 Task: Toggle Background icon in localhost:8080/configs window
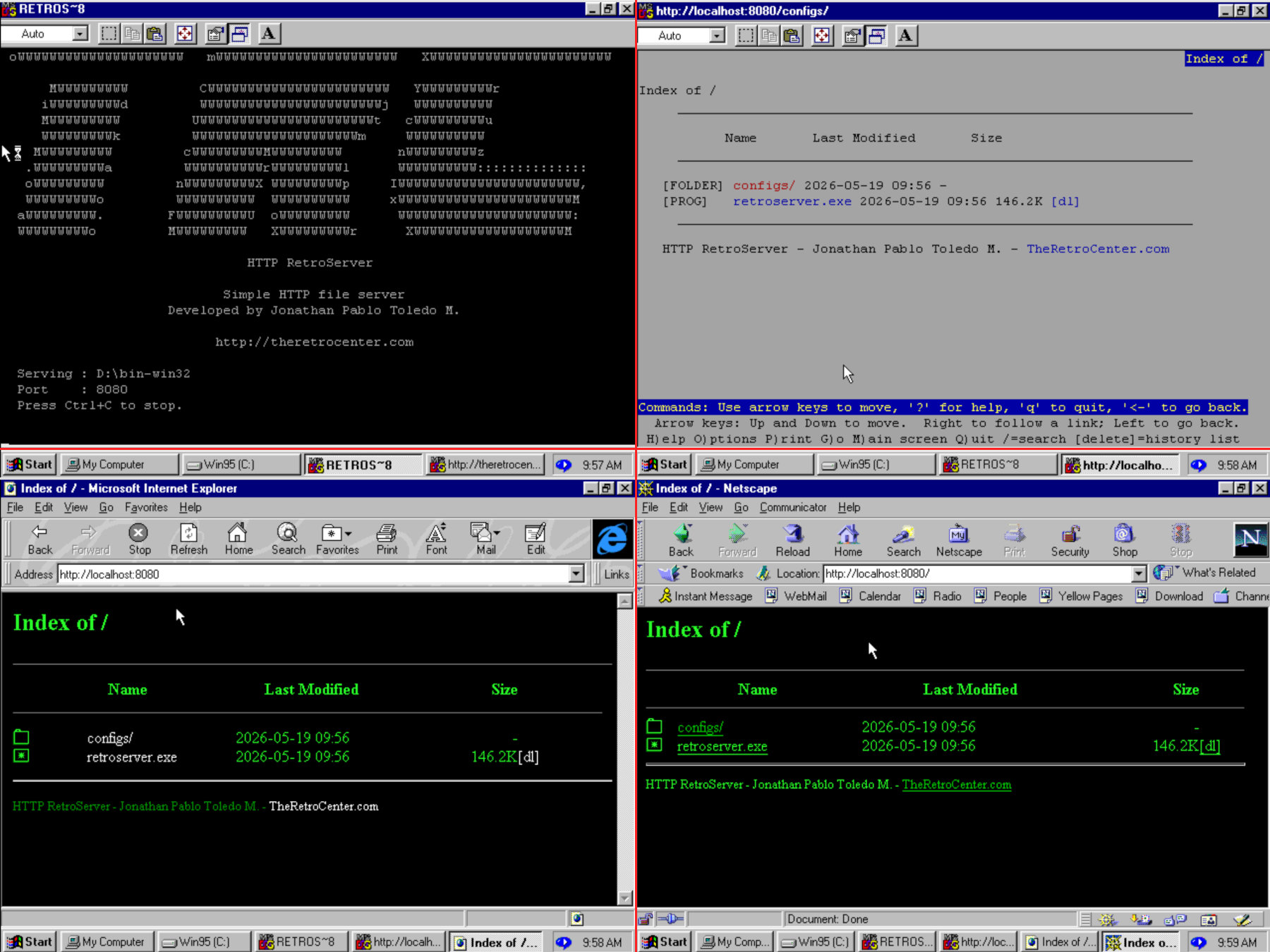(876, 35)
